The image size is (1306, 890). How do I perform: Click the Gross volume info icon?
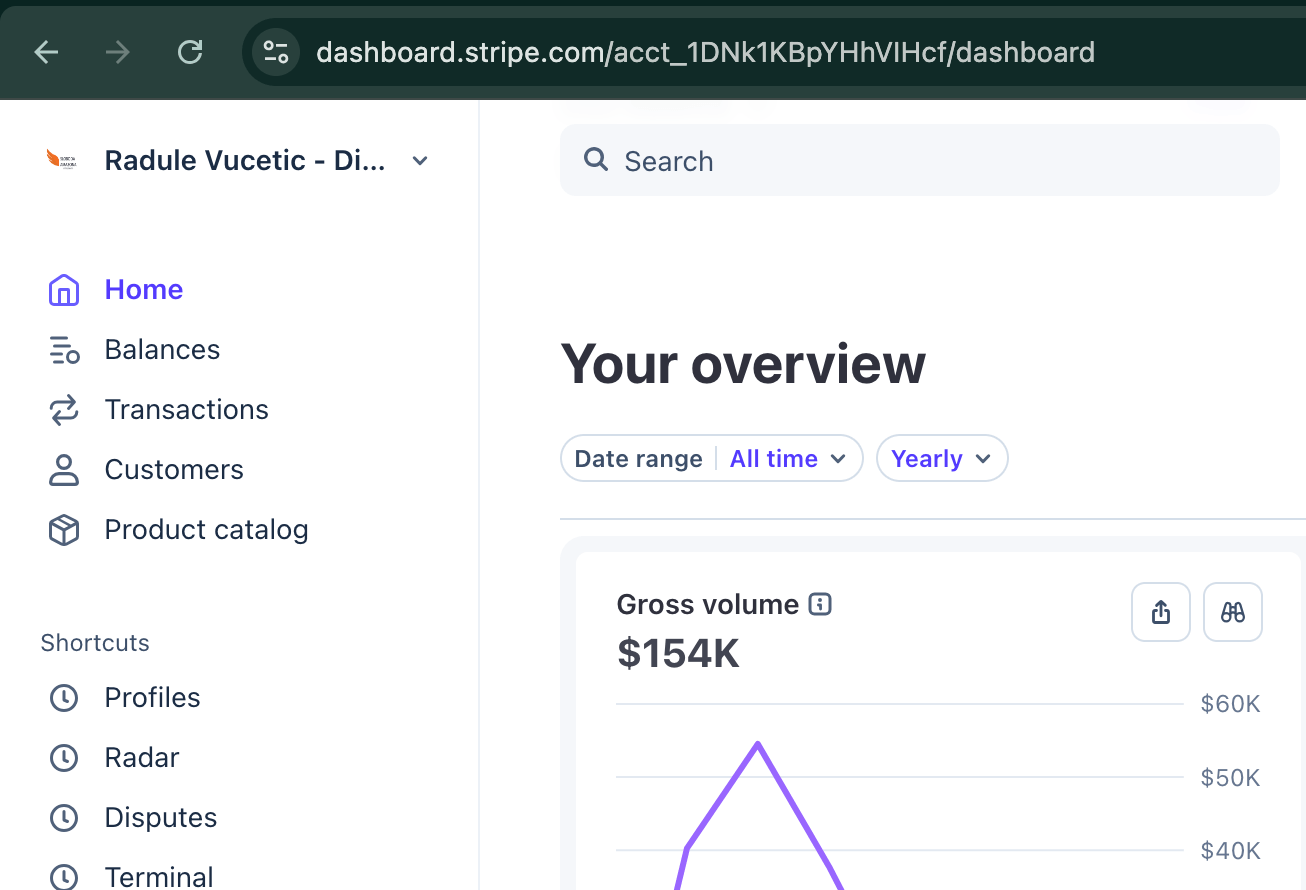820,604
